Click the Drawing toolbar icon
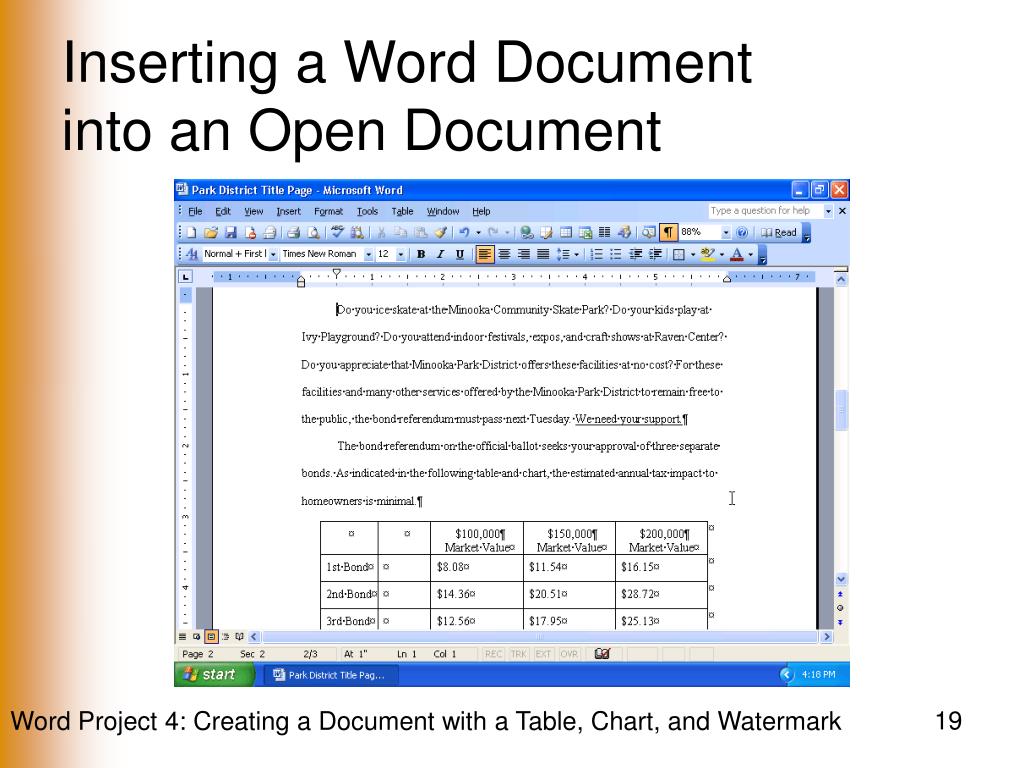The width and height of the screenshot is (1024, 768). (625, 232)
